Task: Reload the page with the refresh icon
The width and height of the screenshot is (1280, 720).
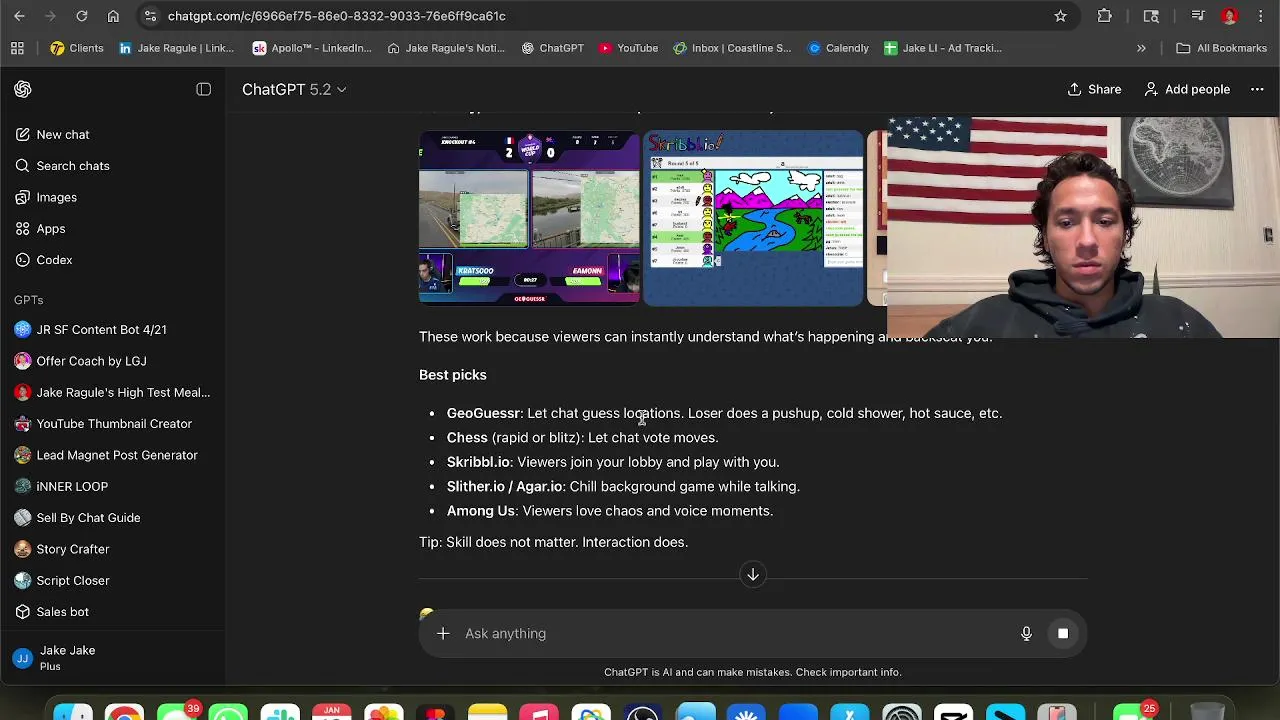Action: coord(82,16)
